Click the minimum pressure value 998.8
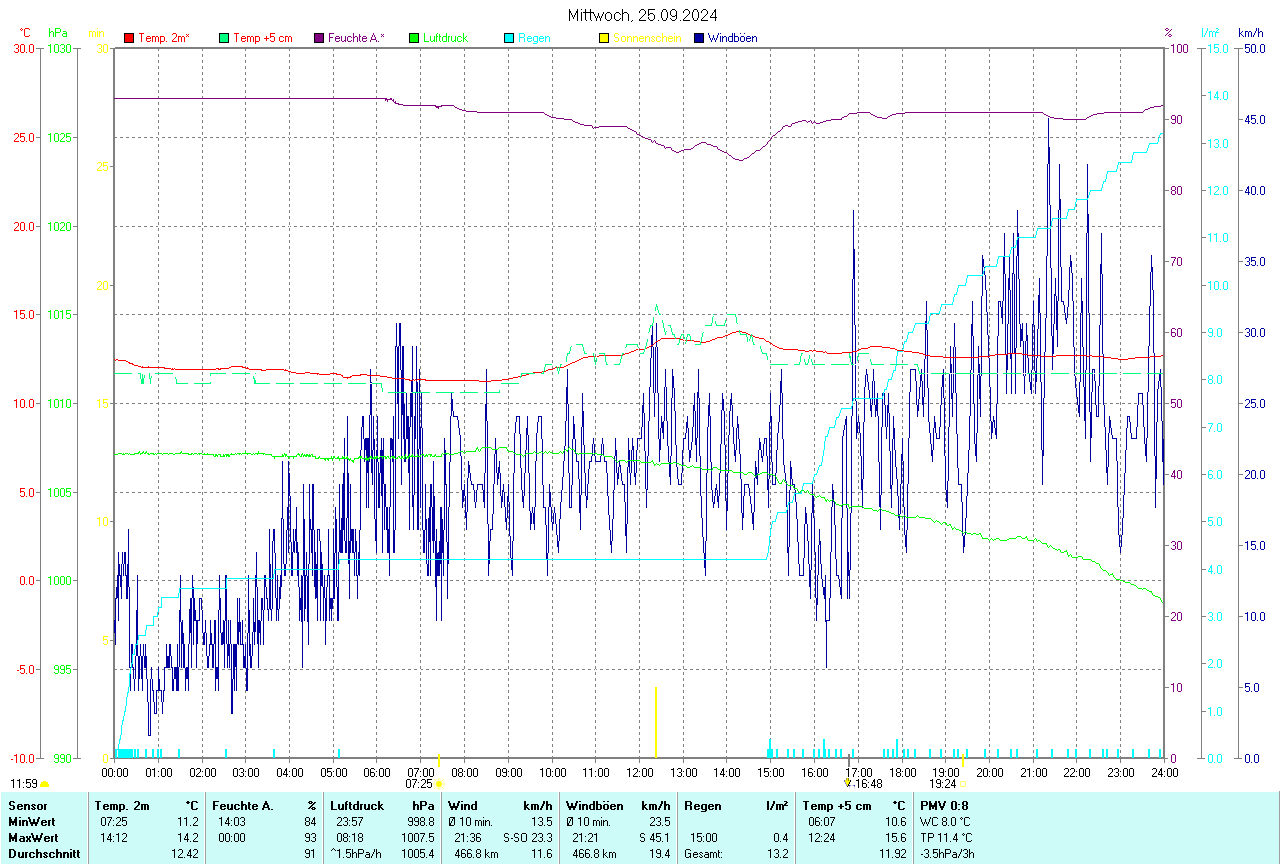 point(420,821)
